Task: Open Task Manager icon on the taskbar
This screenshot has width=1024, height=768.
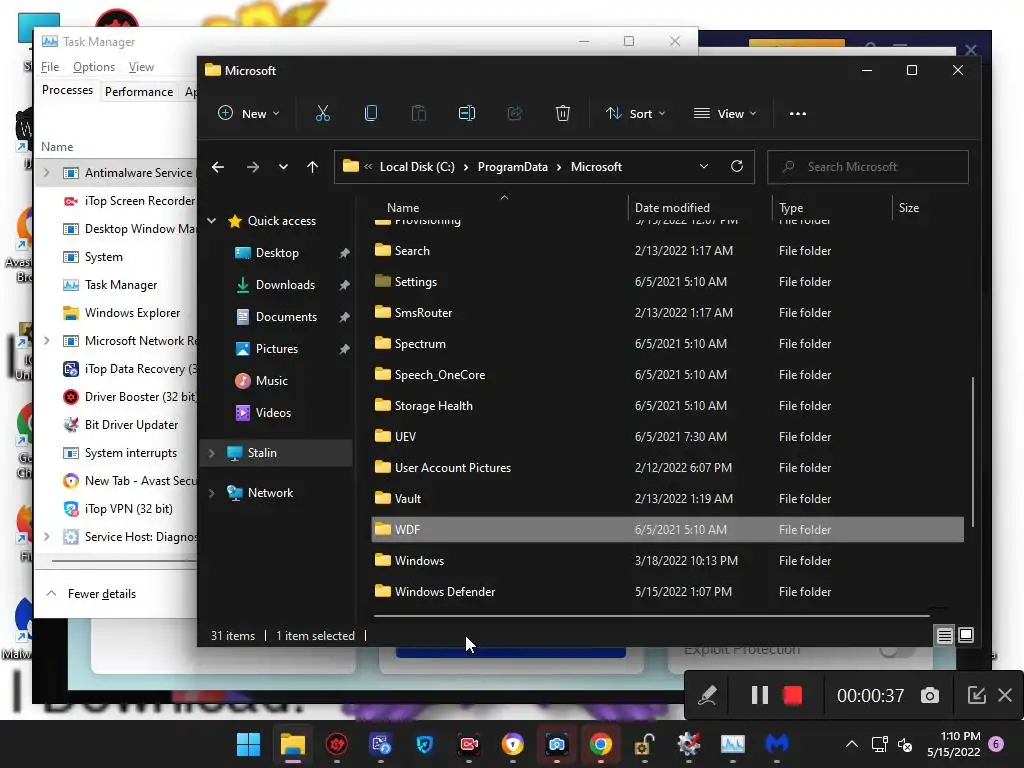Action: [733, 744]
